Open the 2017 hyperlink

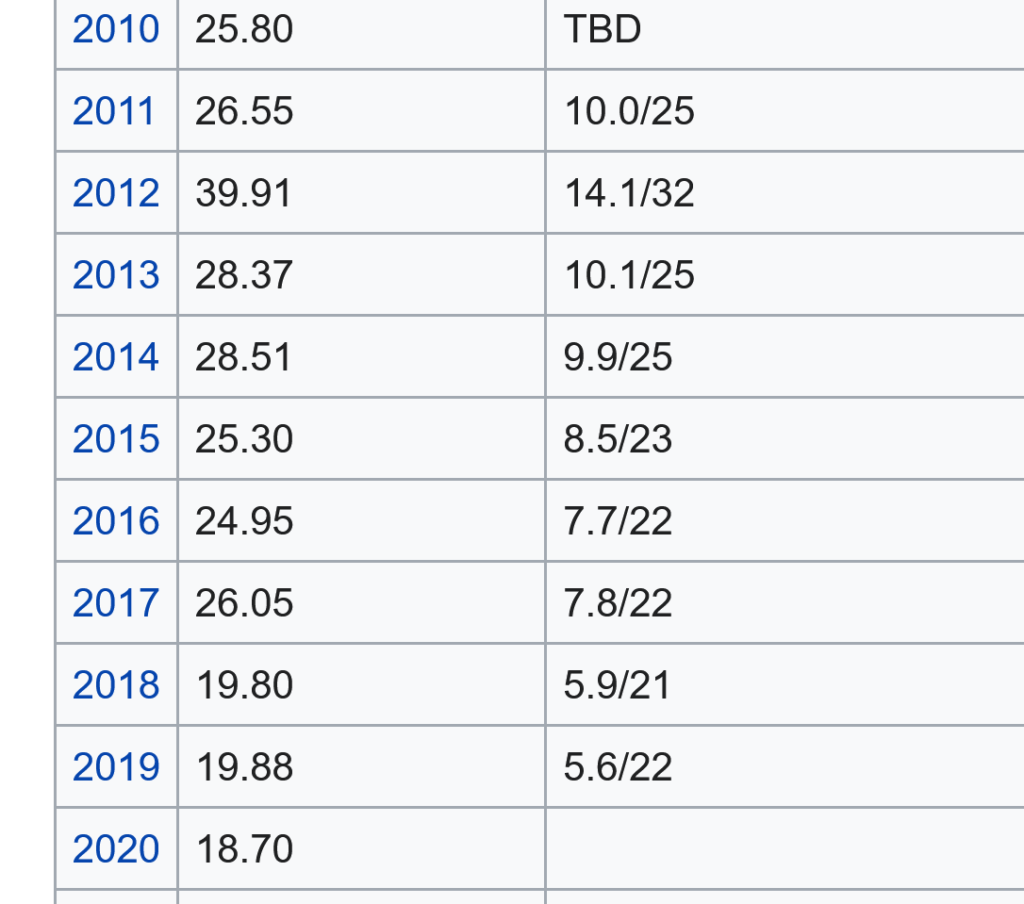point(116,603)
